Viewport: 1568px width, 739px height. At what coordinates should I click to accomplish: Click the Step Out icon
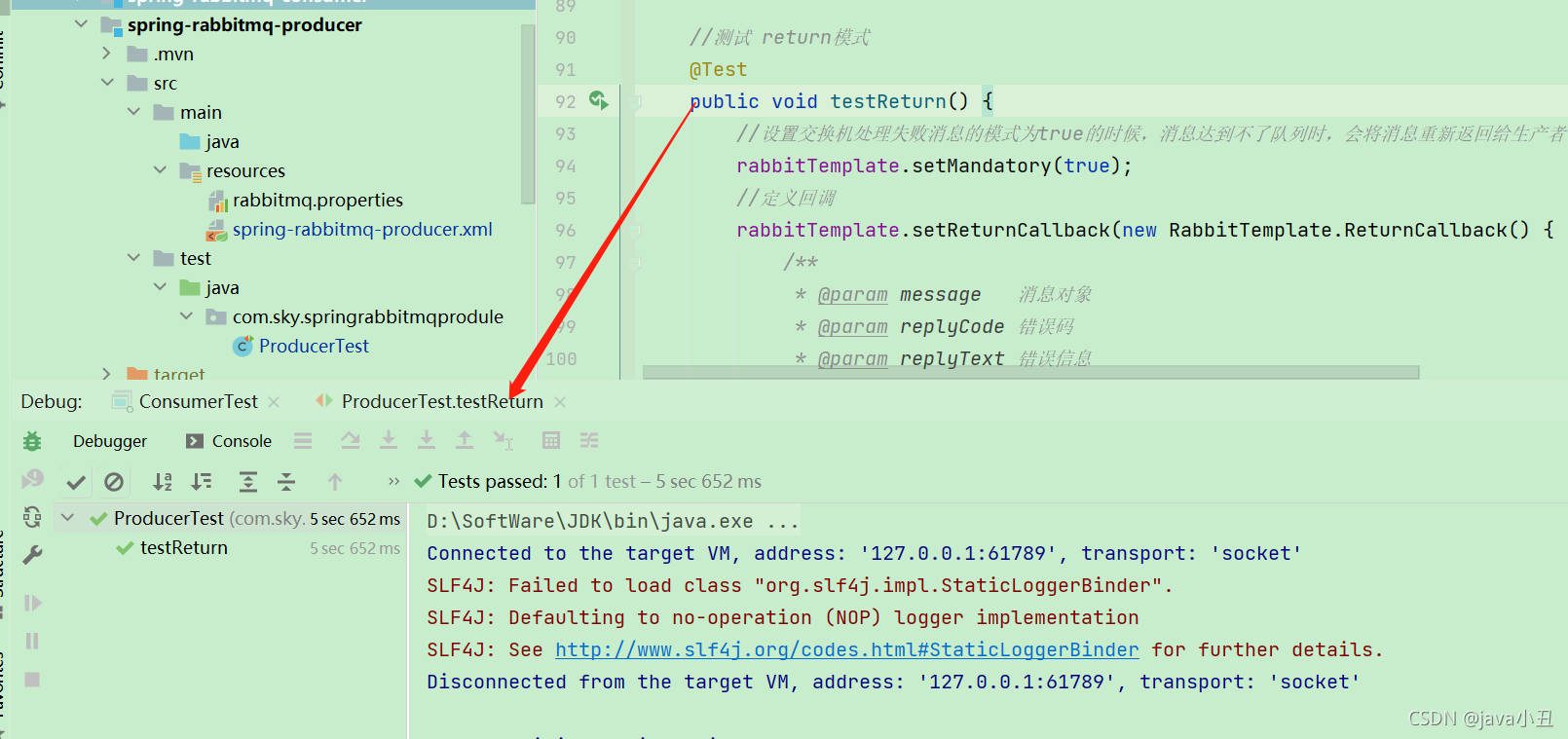(465, 440)
